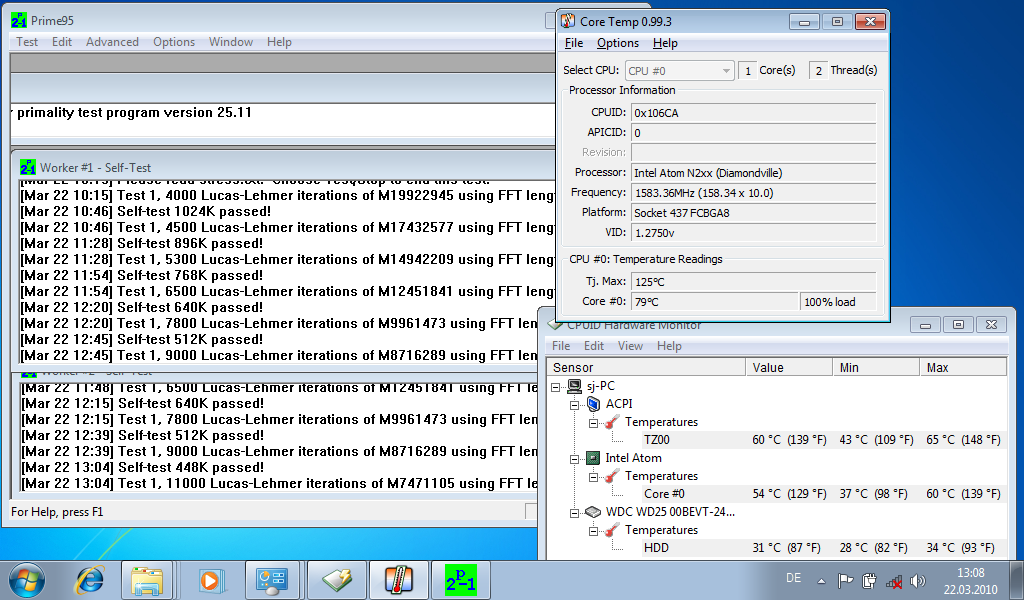Click the '100% load' indicator

838,302
